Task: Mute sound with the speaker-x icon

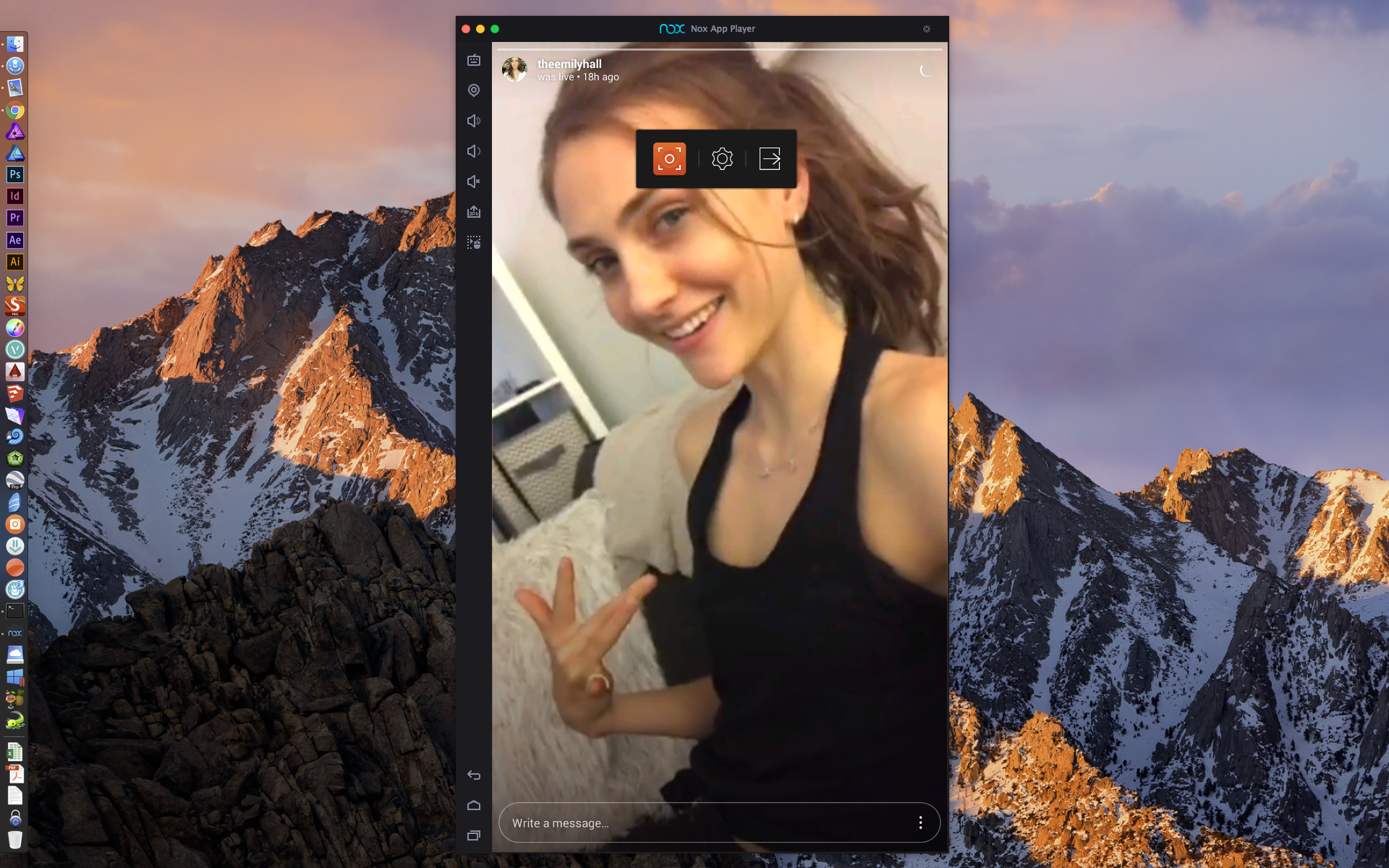Action: 474,182
